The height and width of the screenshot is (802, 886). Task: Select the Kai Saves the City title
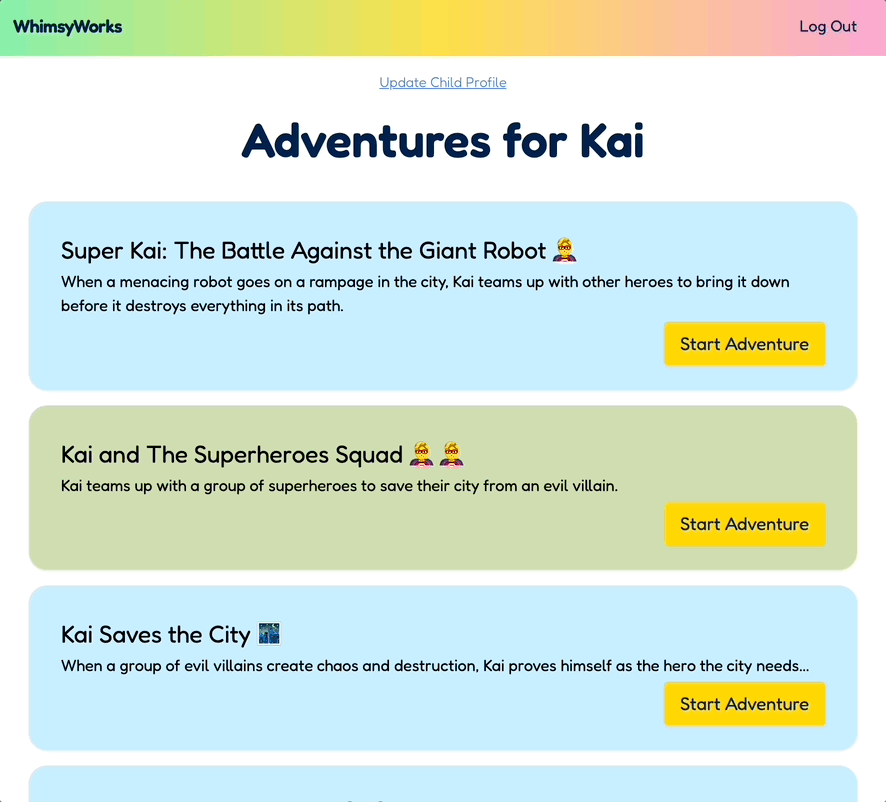[155, 635]
